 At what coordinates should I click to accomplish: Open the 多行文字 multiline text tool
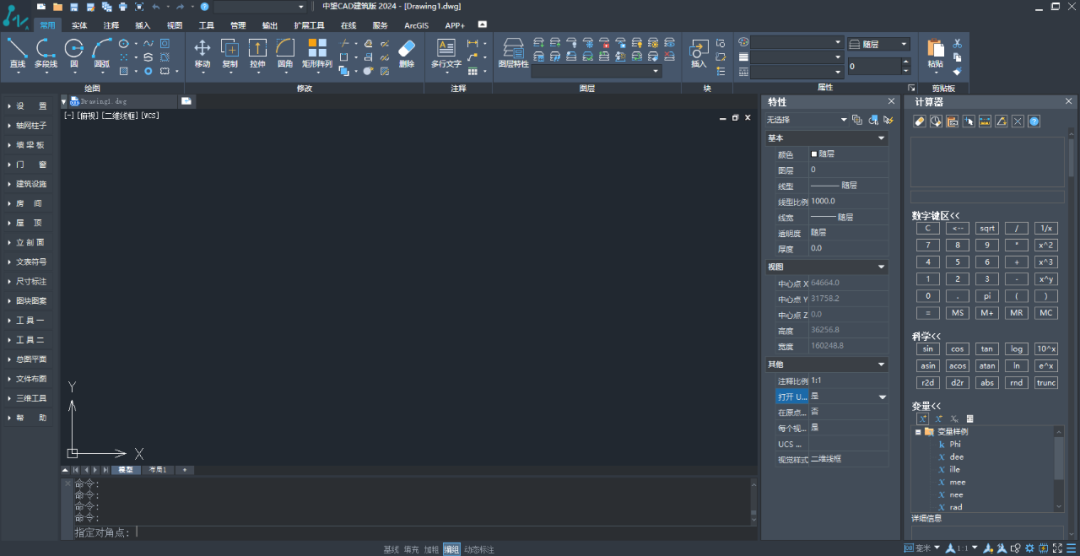pyautogui.click(x=446, y=51)
